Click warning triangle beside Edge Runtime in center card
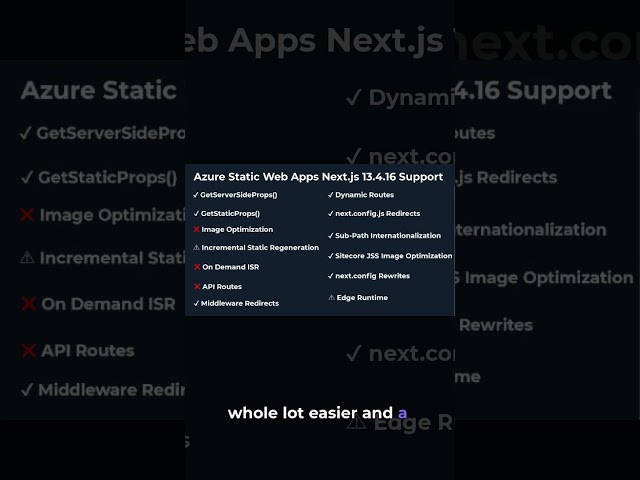This screenshot has height=480, width=640. click(331, 298)
